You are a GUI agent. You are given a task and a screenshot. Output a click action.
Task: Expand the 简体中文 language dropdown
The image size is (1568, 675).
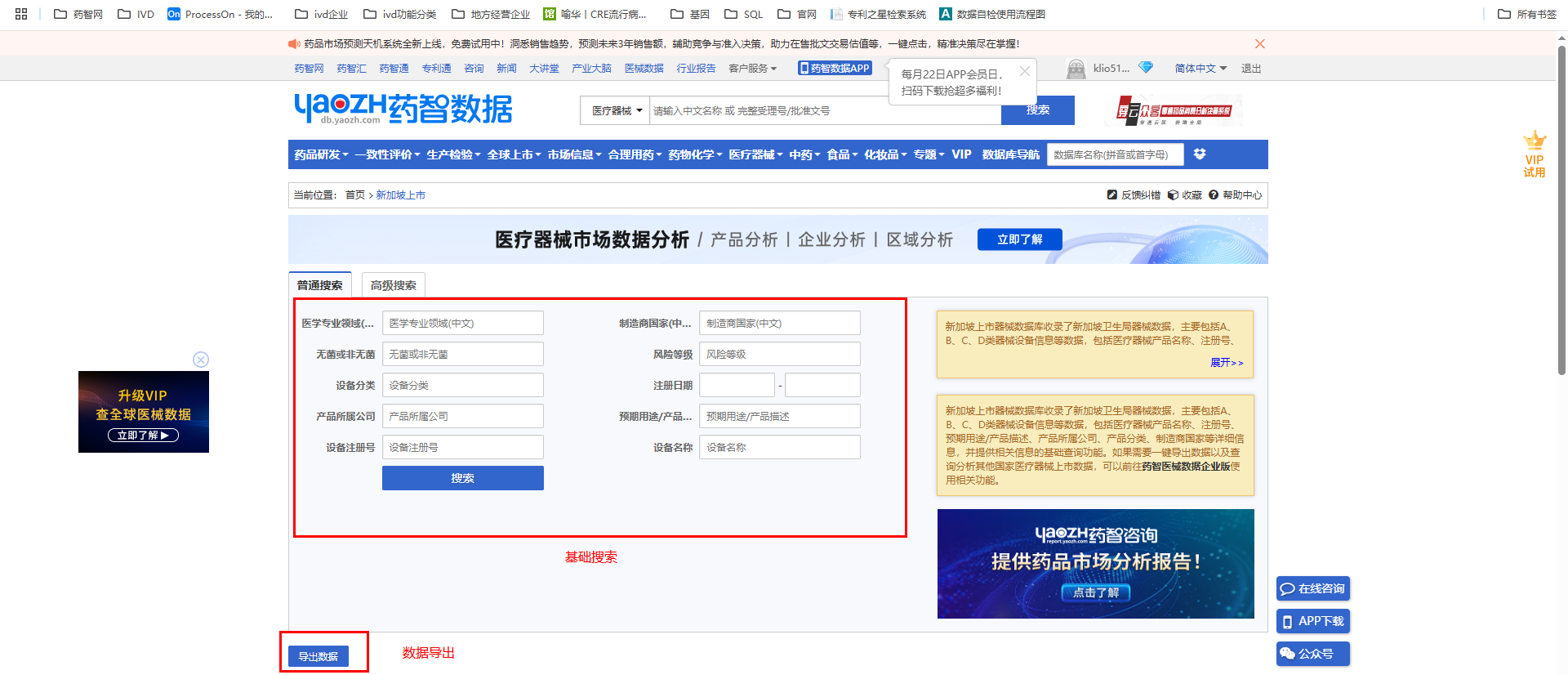tap(1200, 69)
